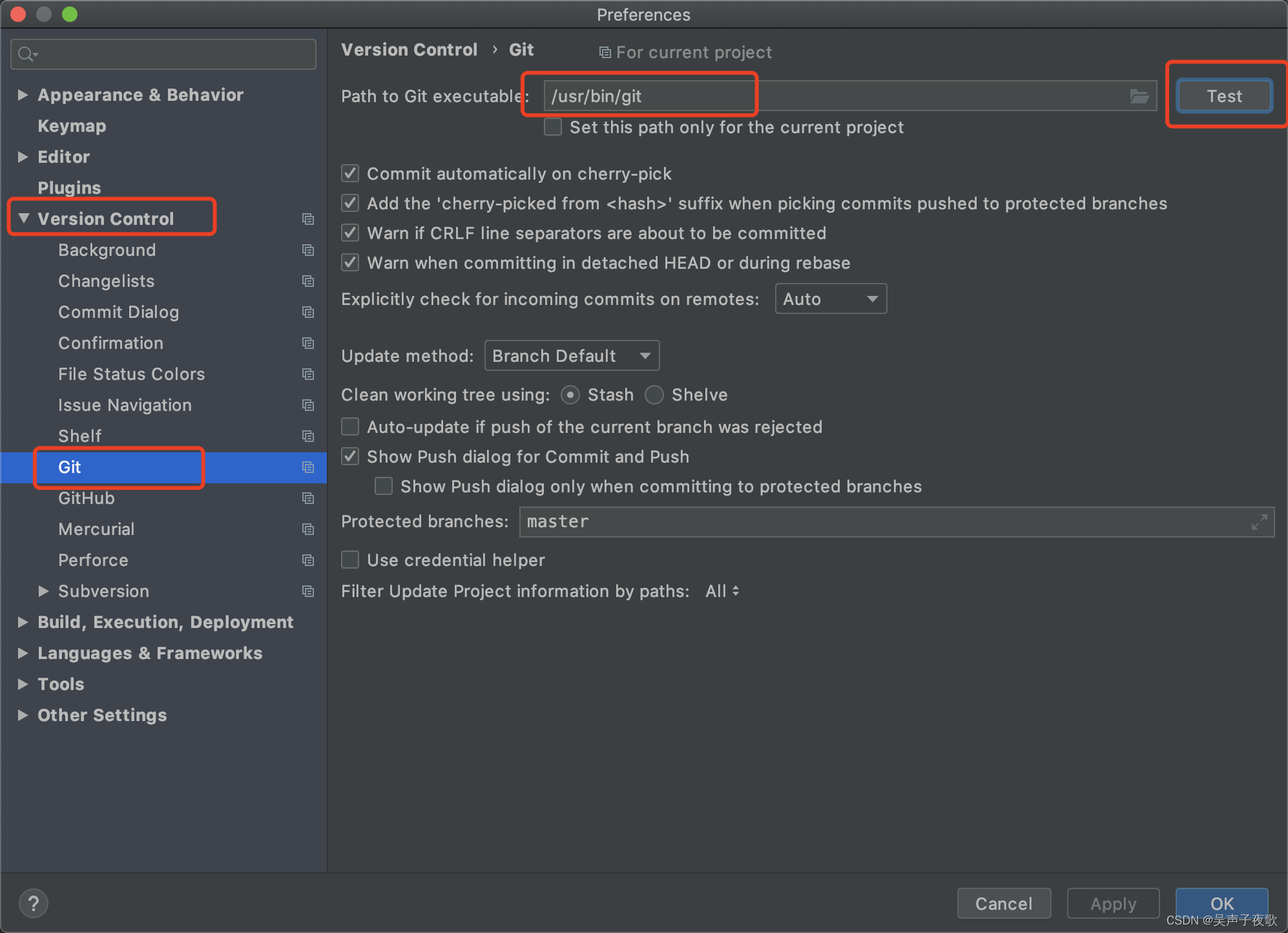Click the GitHub copy icon
The width and height of the screenshot is (1288, 933).
311,498
